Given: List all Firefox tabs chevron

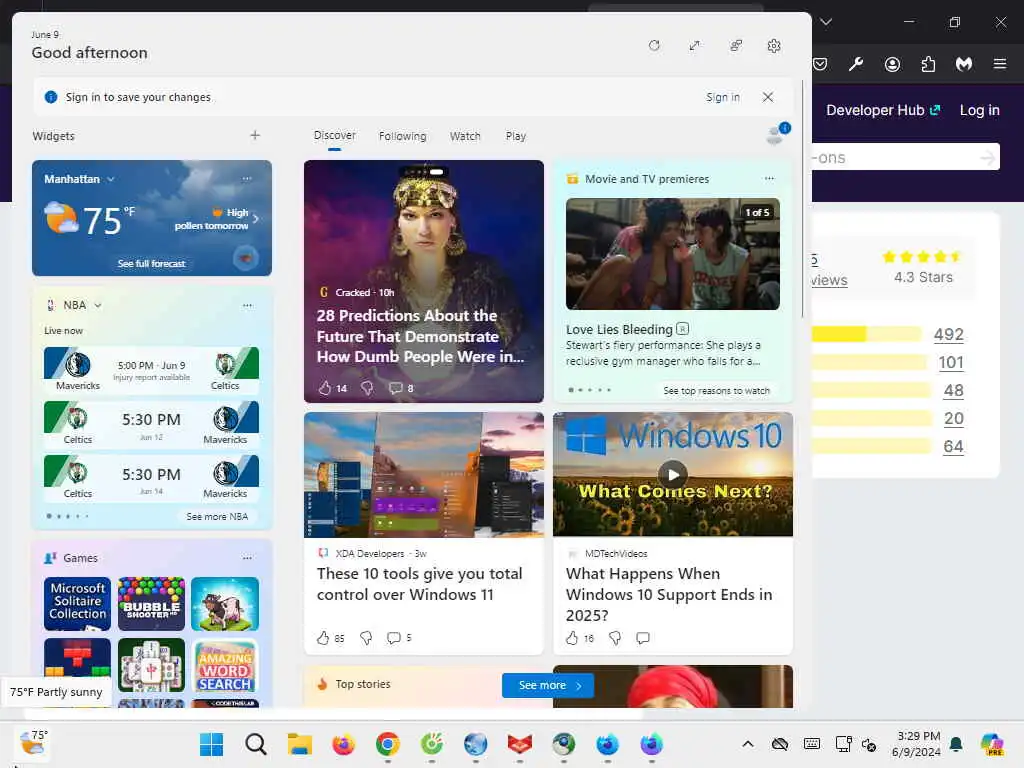Looking at the screenshot, I should pyautogui.click(x=825, y=22).
